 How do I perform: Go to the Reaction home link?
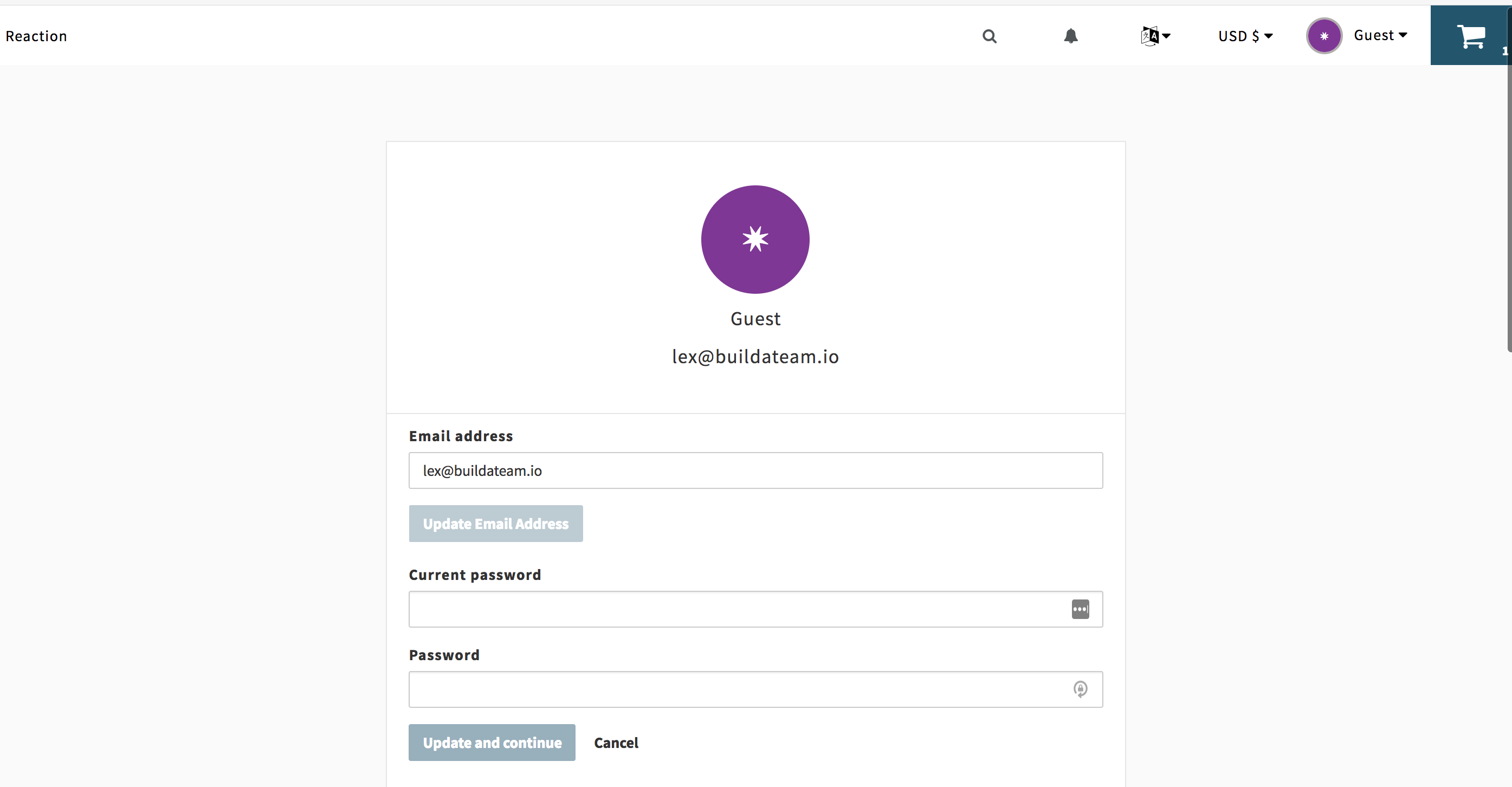coord(36,36)
